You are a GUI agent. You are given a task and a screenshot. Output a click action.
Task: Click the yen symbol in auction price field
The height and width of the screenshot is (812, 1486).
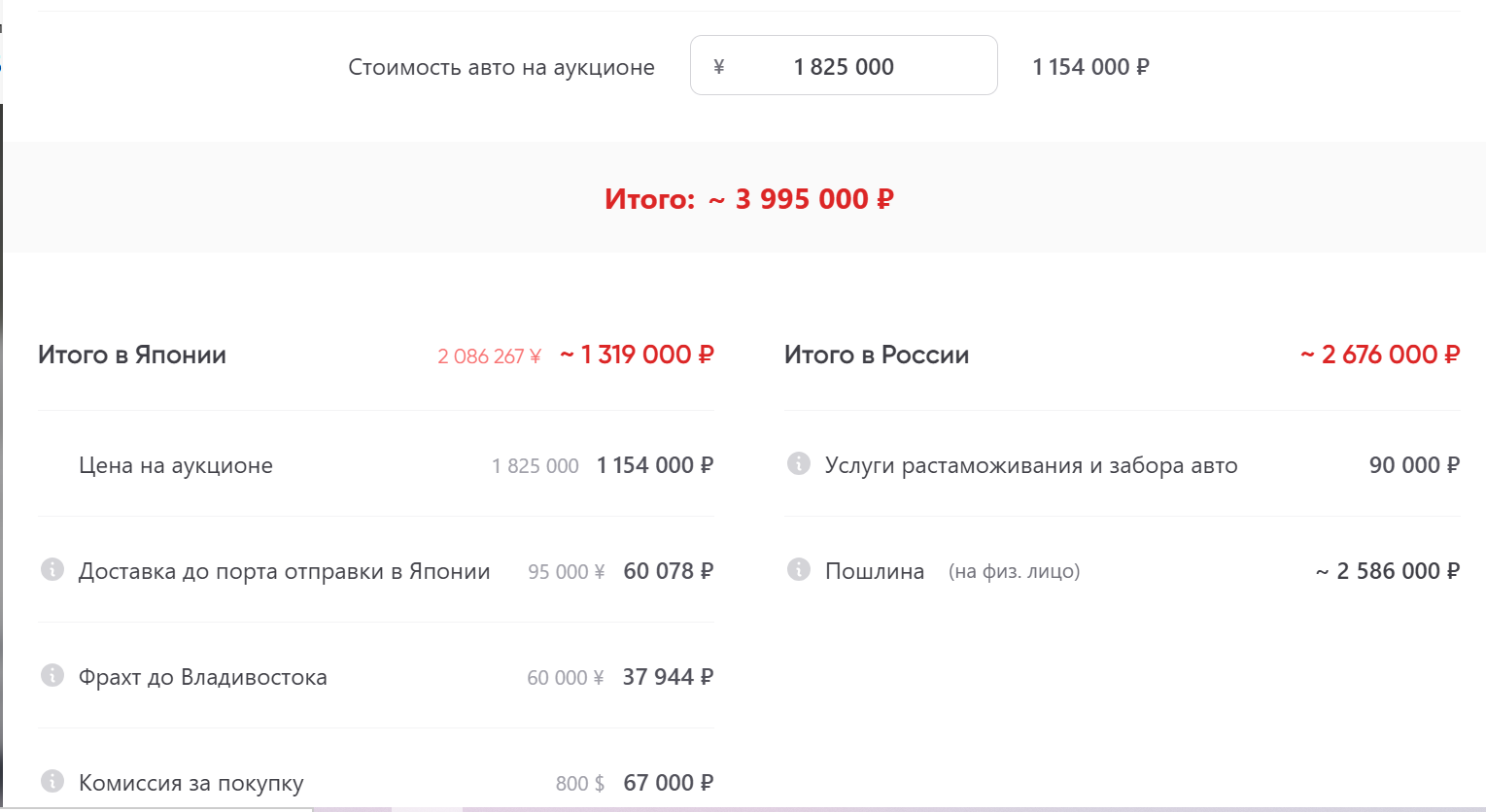point(719,66)
